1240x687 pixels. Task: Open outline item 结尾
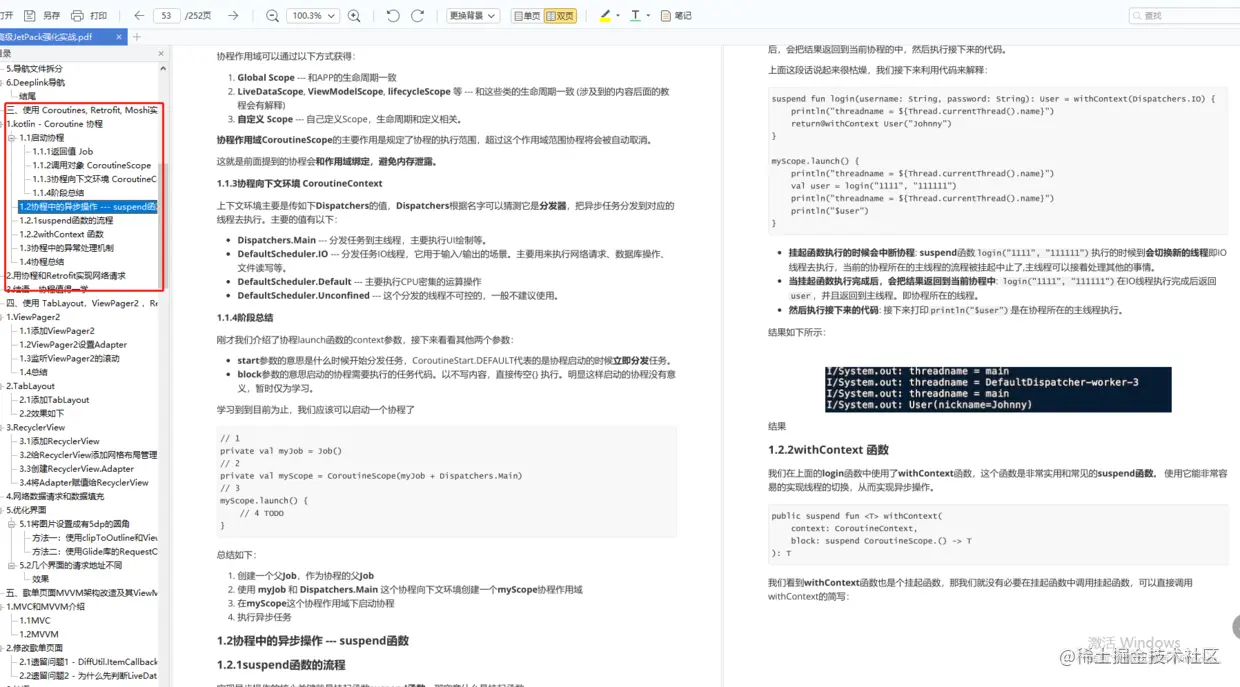27,96
